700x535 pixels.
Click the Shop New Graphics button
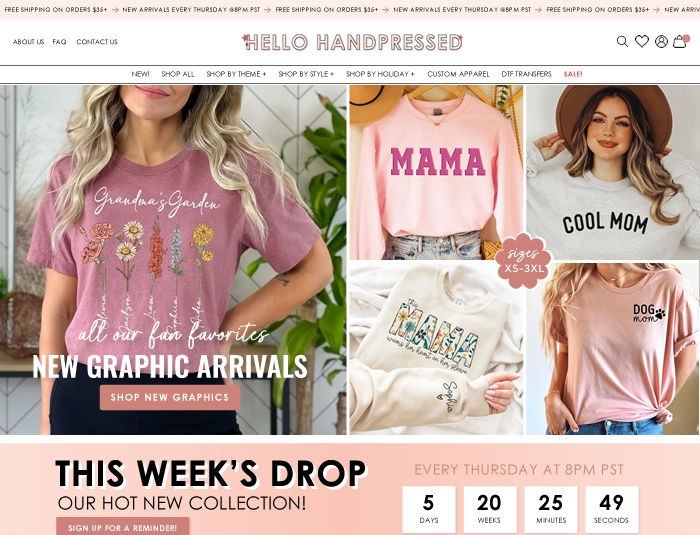click(170, 397)
